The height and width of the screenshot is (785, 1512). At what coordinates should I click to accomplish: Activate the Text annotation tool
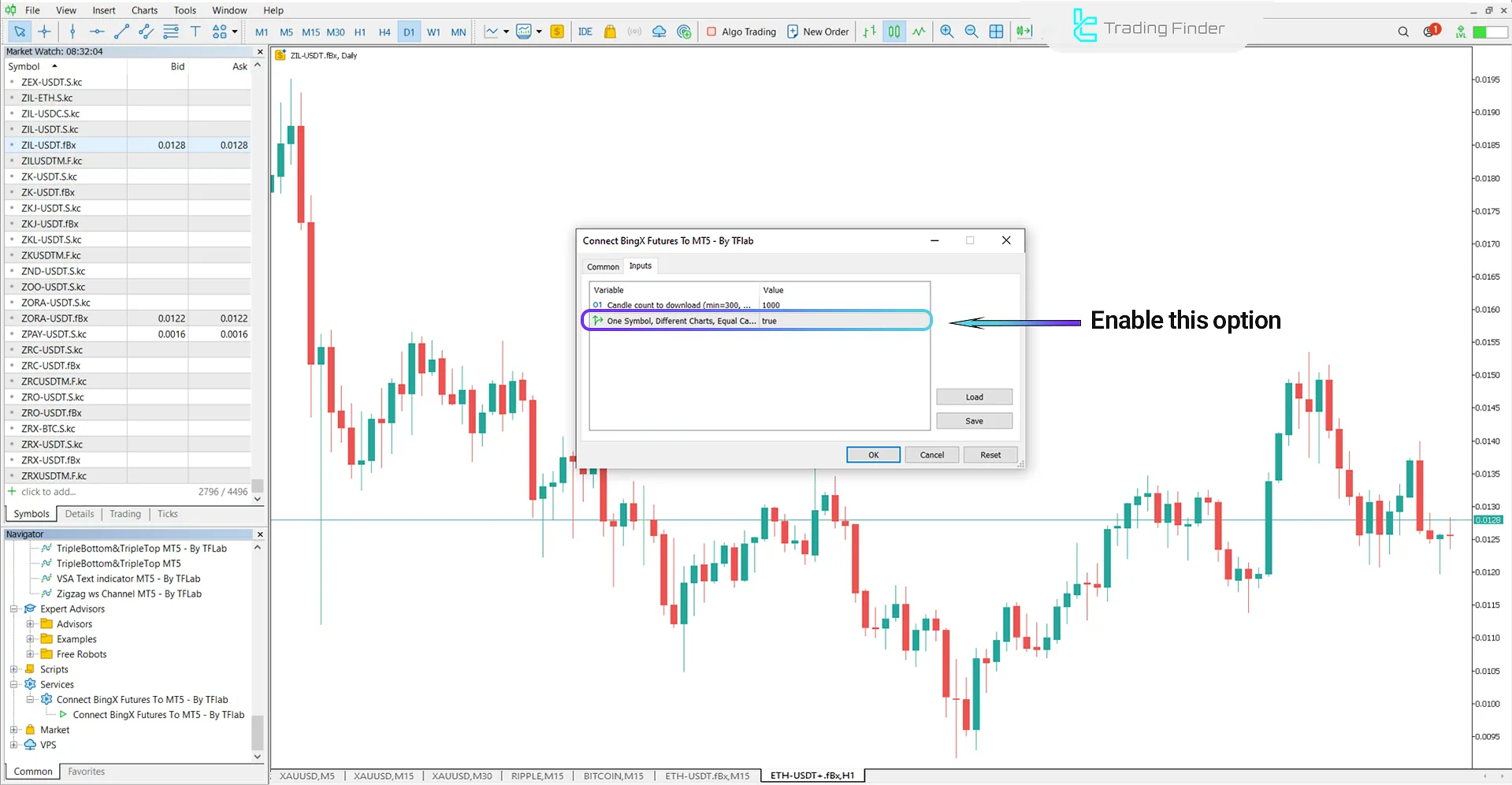(195, 32)
